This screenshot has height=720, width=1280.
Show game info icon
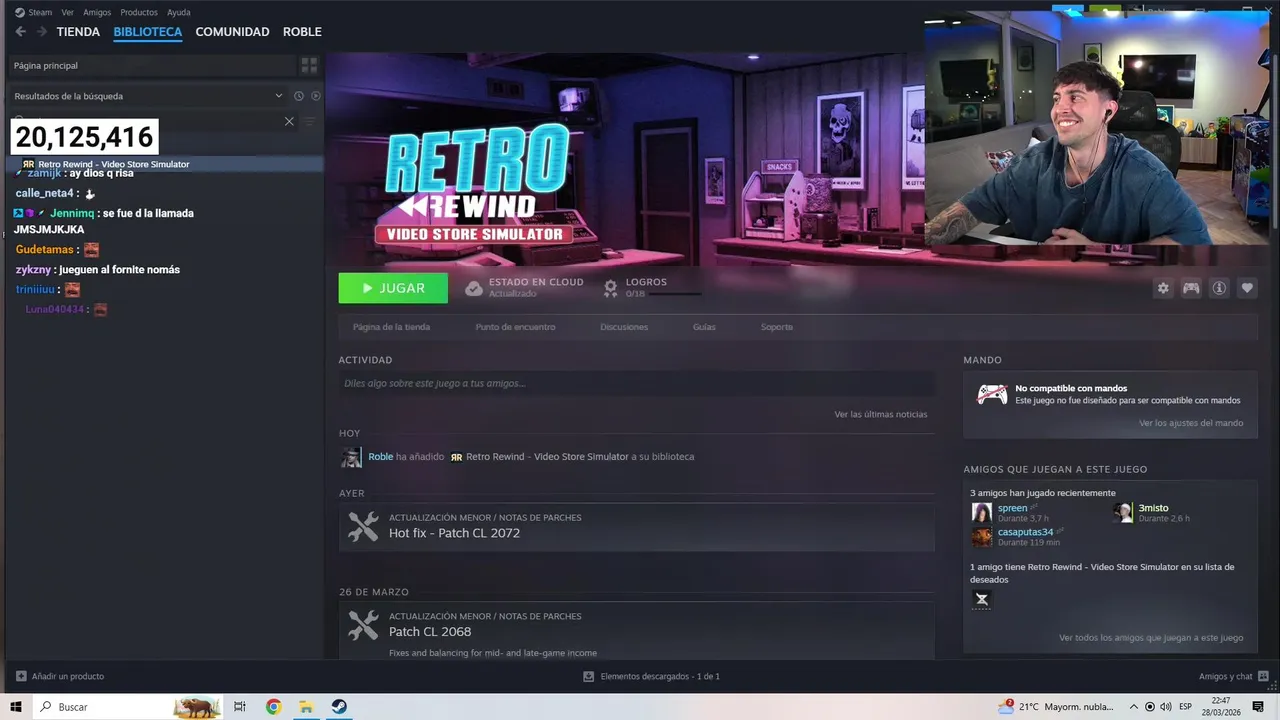pos(1219,288)
